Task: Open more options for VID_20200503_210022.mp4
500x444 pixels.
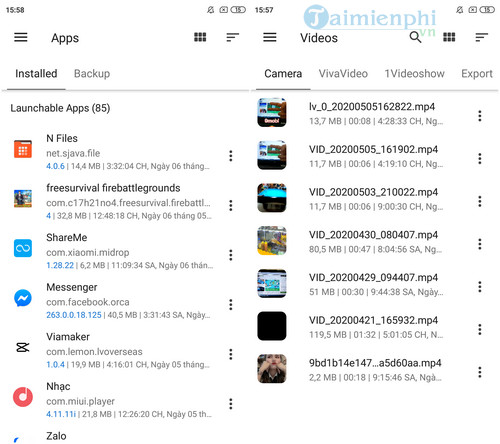Action: coord(480,201)
